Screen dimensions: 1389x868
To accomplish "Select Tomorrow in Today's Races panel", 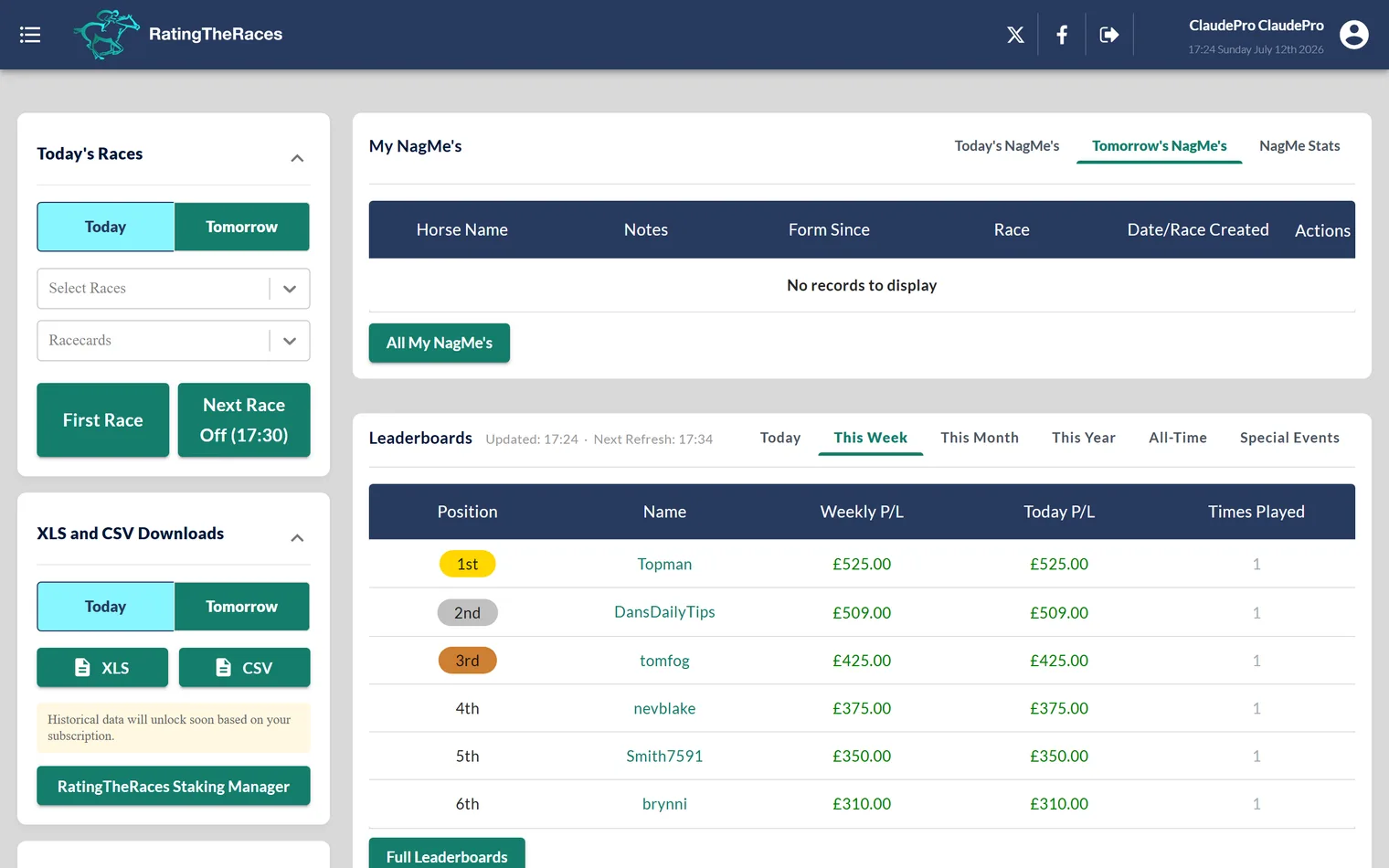I will [241, 227].
